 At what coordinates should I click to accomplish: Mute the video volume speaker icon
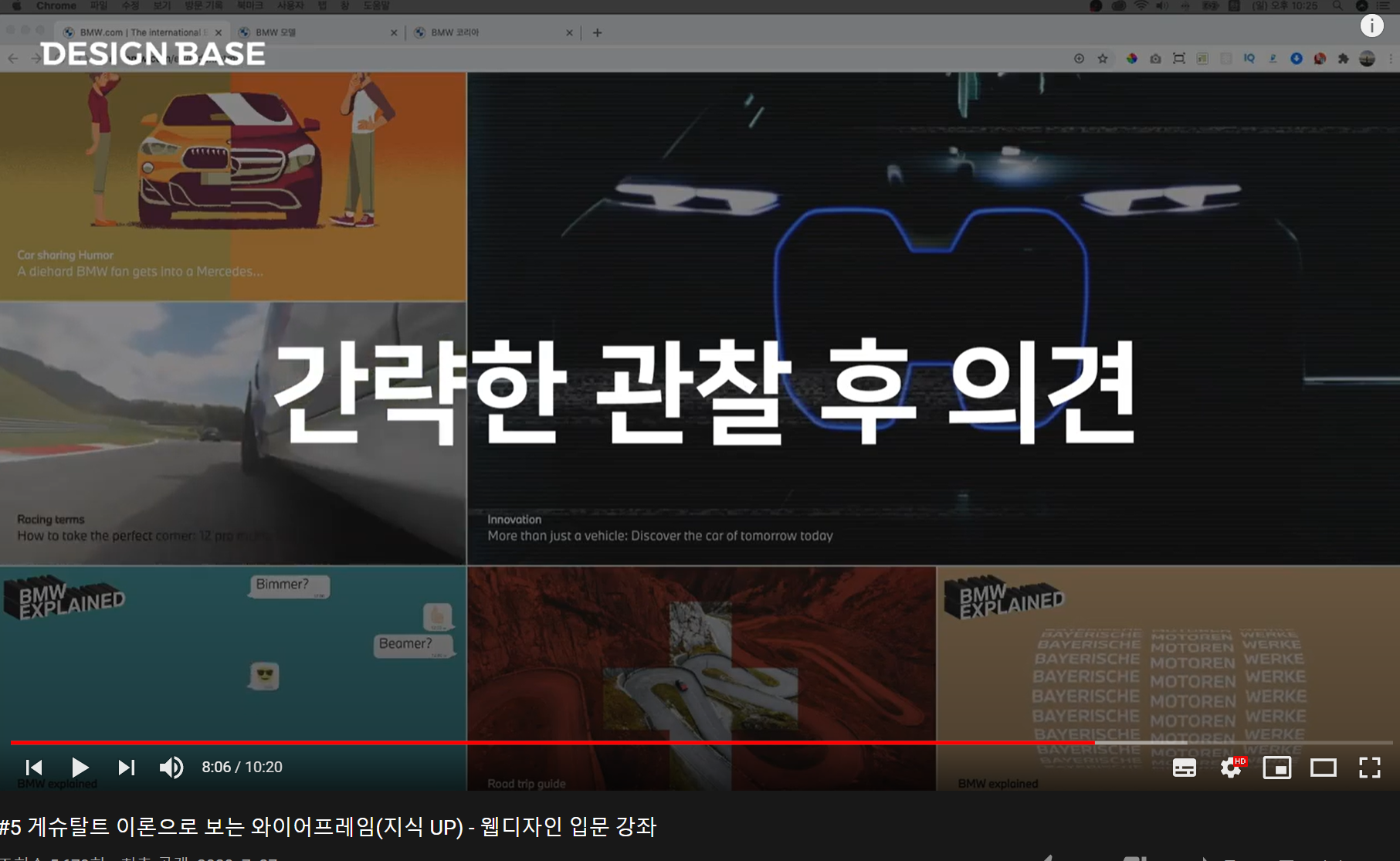point(171,767)
